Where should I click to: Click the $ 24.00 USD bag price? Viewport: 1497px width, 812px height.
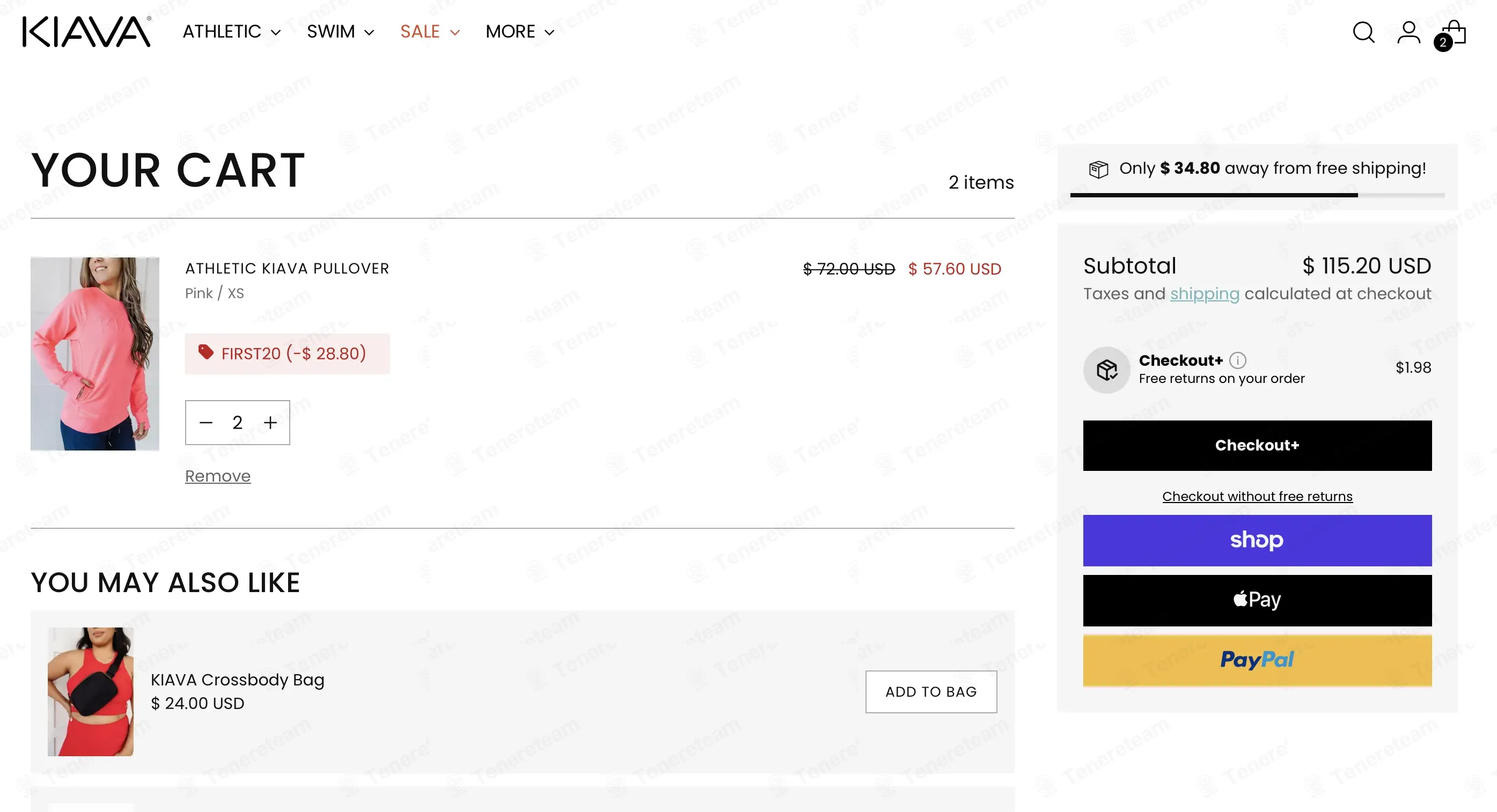point(197,703)
